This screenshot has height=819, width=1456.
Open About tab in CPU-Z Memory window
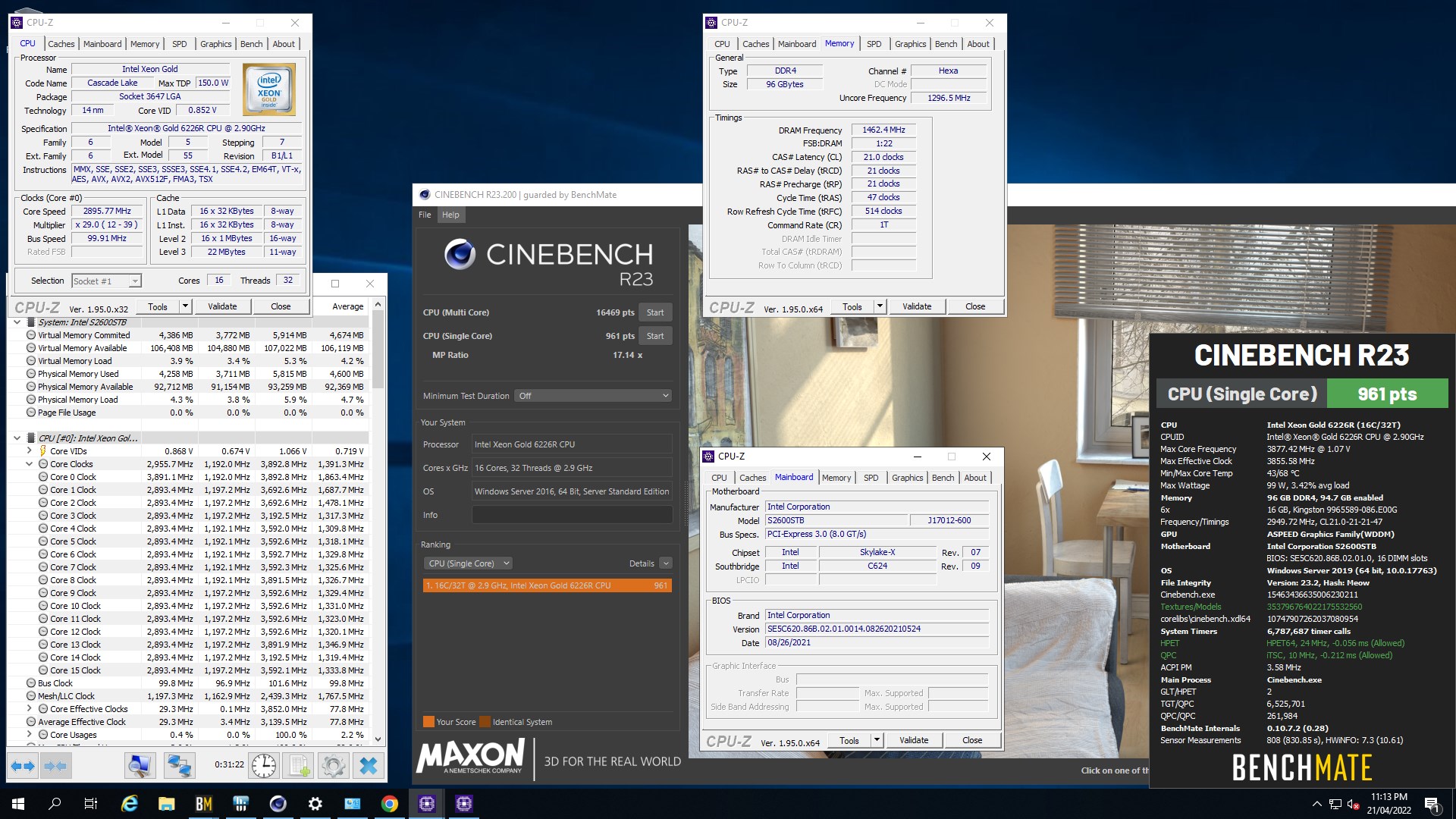[x=977, y=44]
